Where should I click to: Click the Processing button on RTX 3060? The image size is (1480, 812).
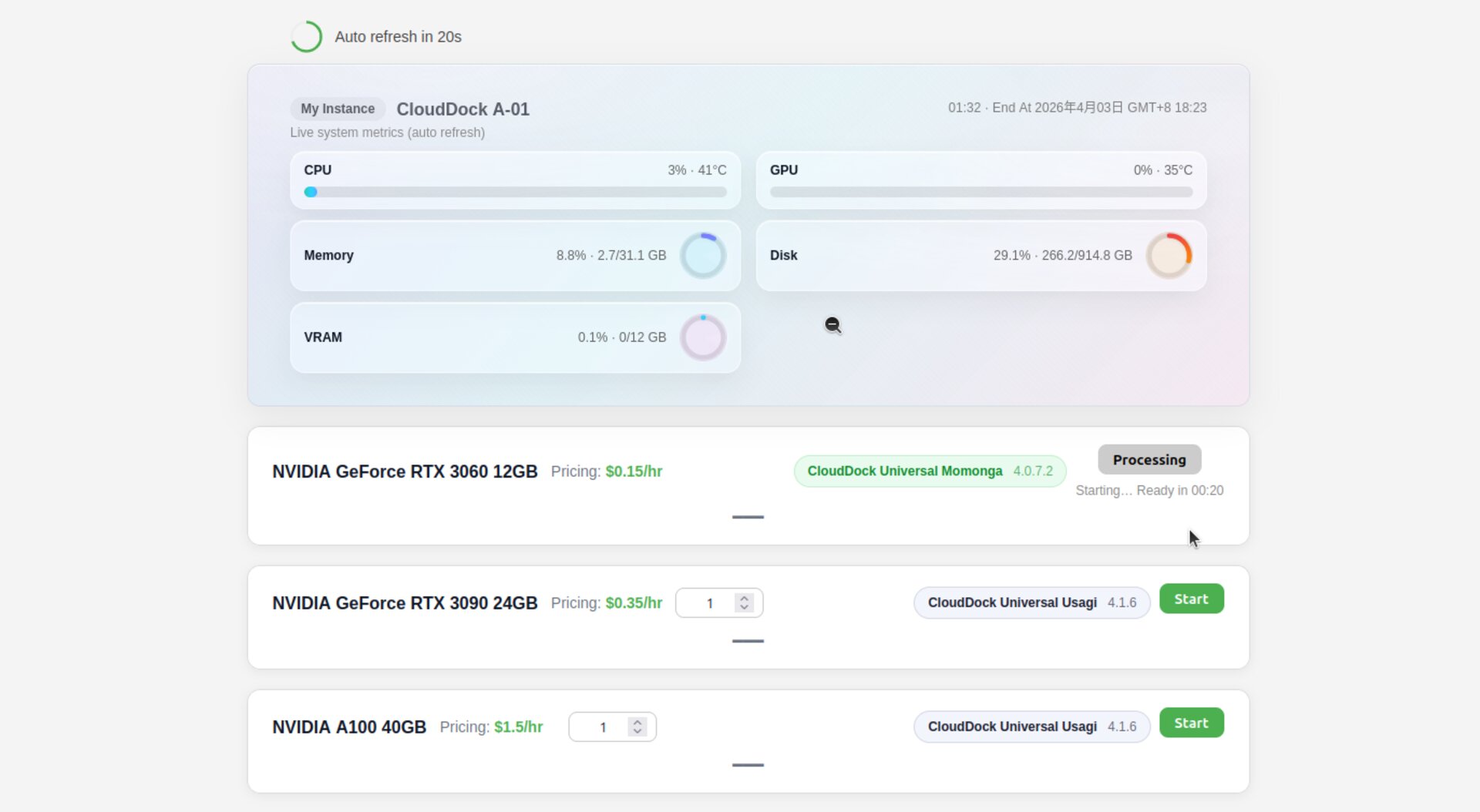1149,460
